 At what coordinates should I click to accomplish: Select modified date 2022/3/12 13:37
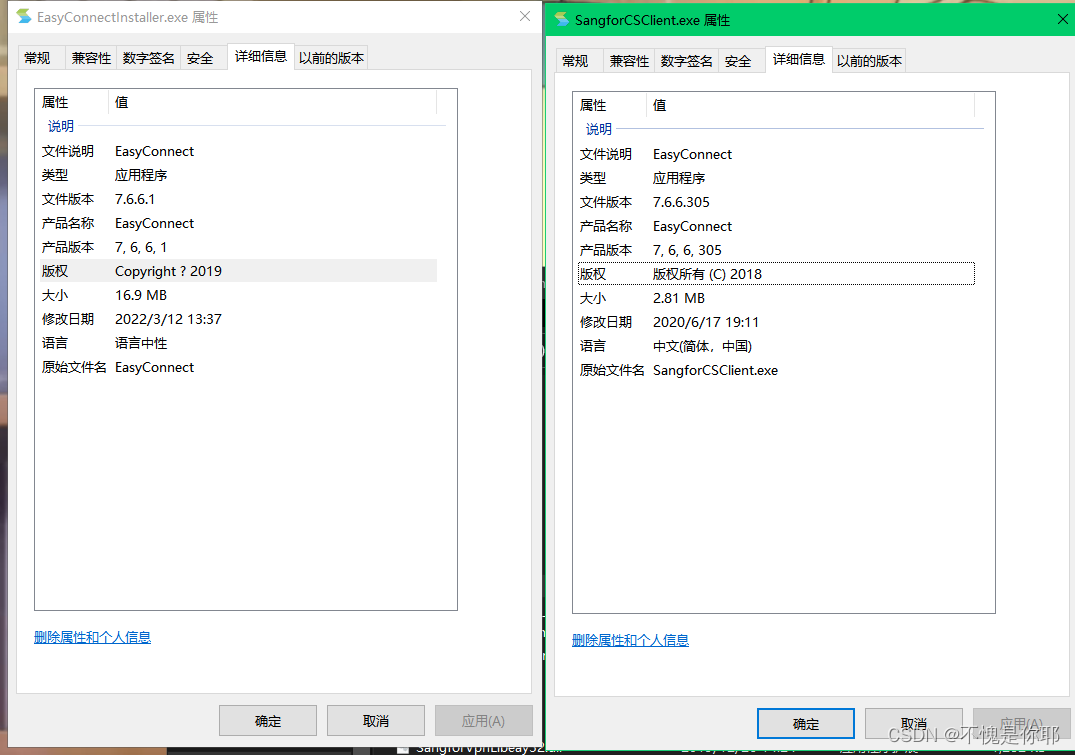[x=169, y=319]
